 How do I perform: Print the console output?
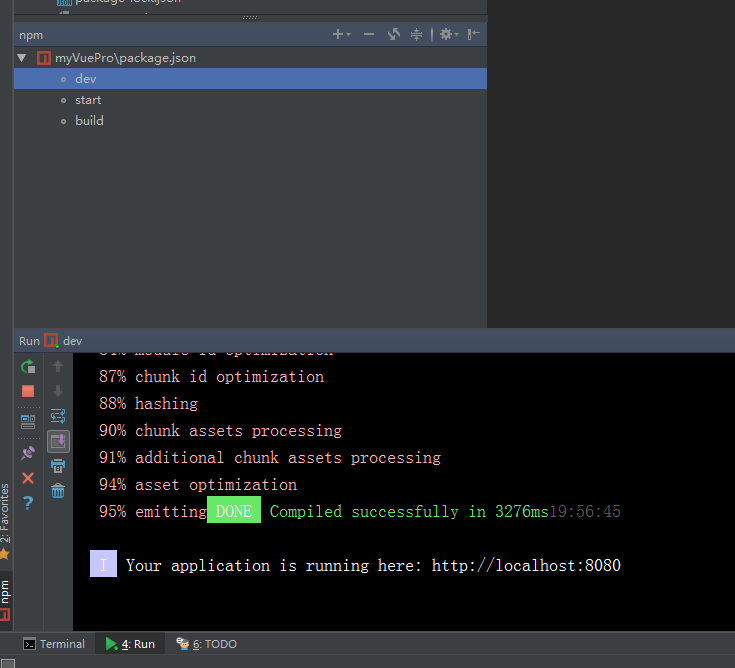click(58, 466)
